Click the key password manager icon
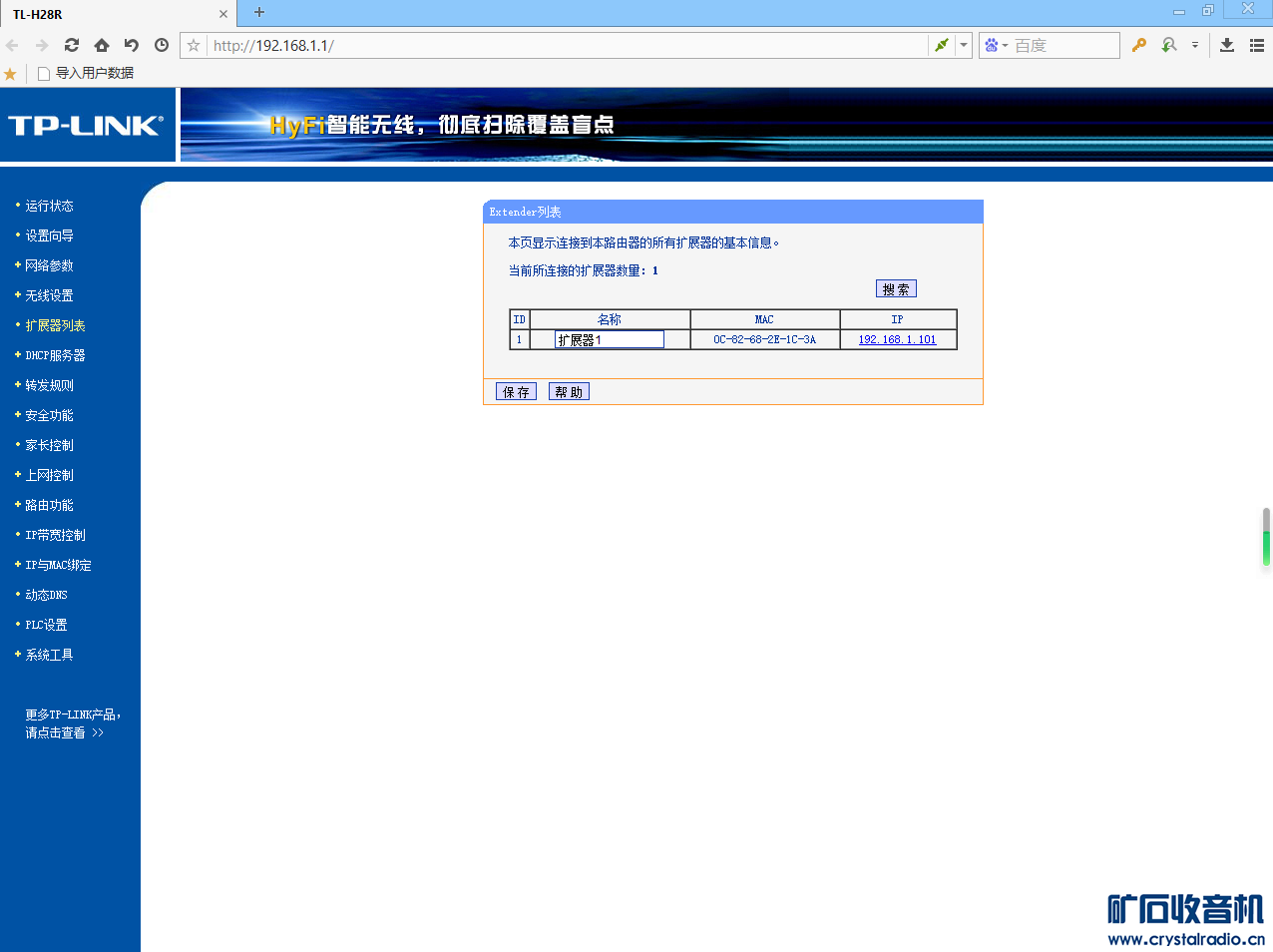Viewport: 1273px width, 952px height. [1139, 45]
